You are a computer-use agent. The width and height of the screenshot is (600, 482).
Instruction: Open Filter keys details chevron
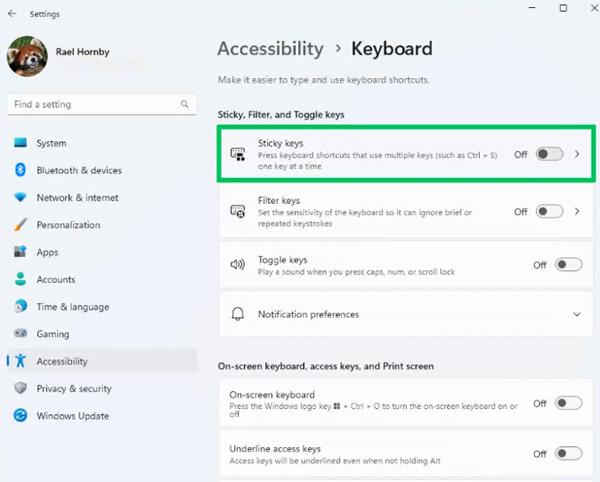[577, 212]
